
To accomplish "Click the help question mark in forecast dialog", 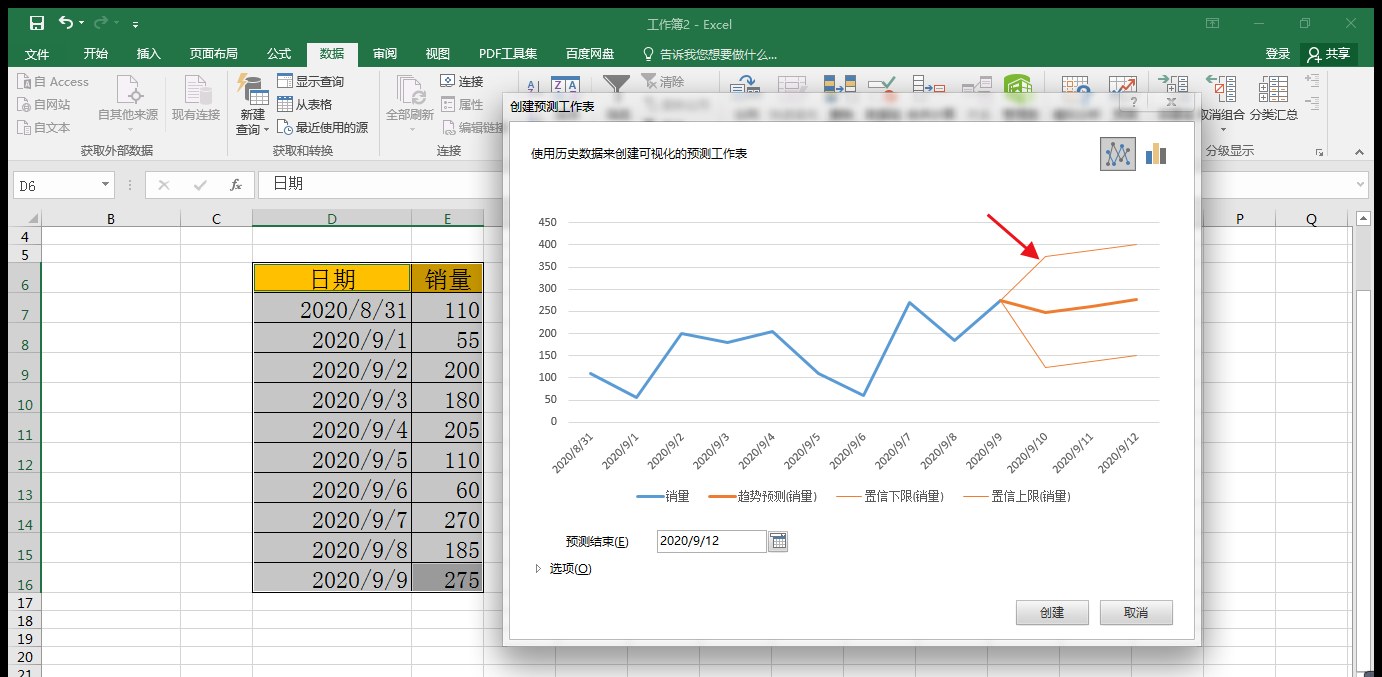I will [x=1133, y=102].
